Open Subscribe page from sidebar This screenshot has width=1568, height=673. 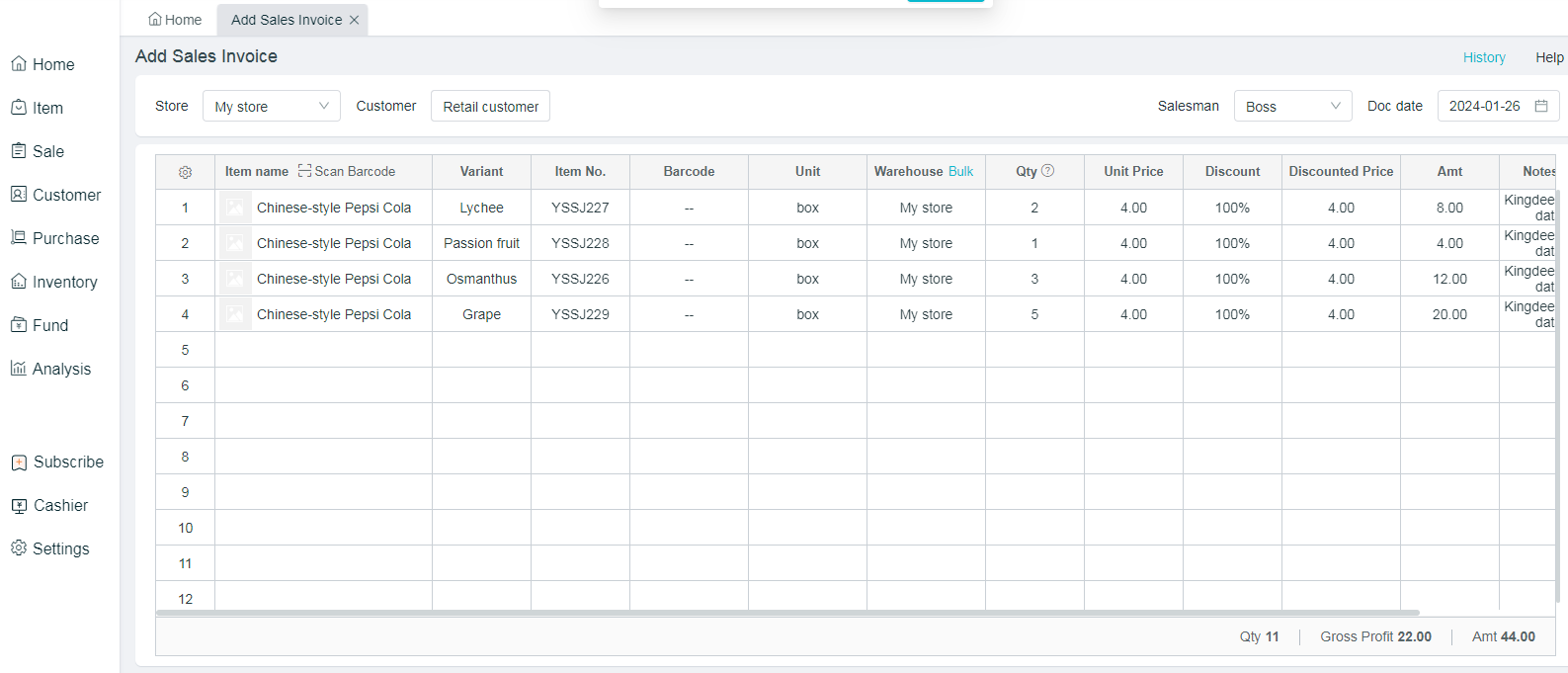[56, 462]
